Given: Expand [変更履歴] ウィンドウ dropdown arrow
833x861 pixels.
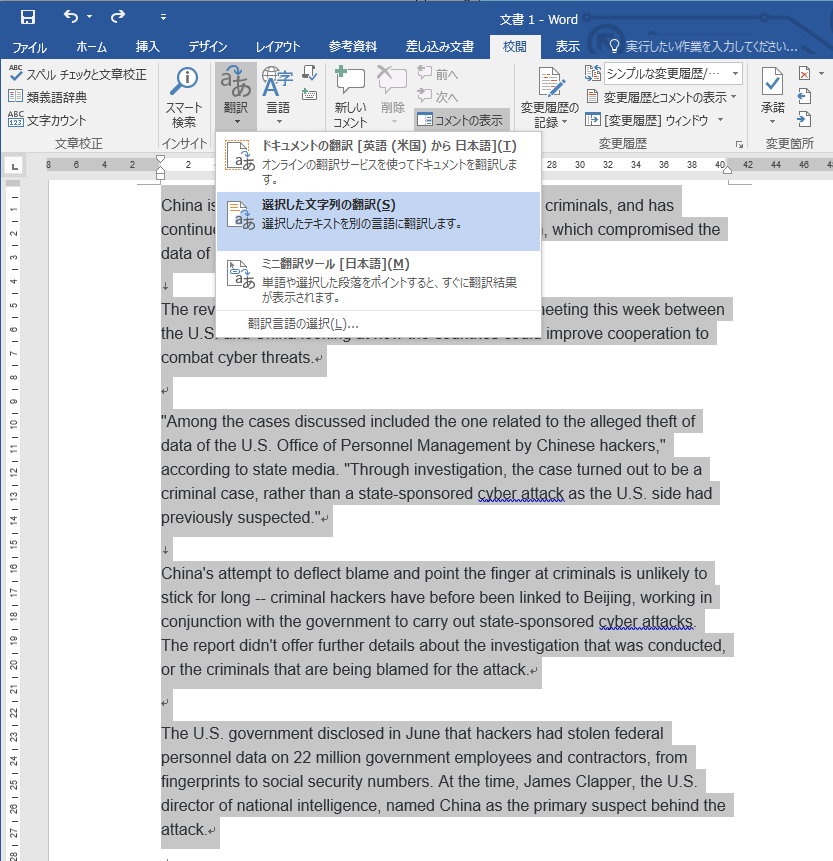Looking at the screenshot, I should [x=720, y=120].
